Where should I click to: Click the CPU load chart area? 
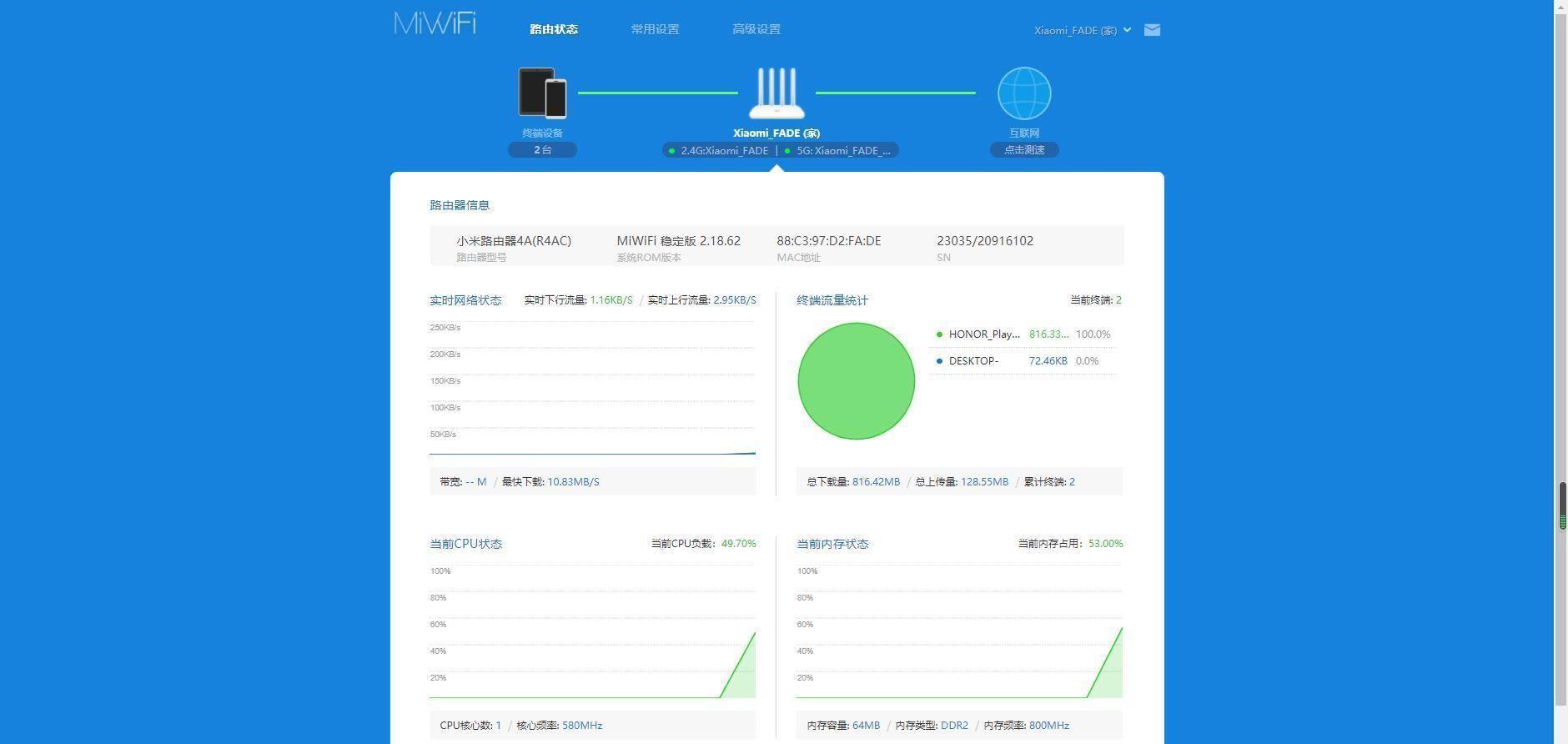(x=592, y=632)
